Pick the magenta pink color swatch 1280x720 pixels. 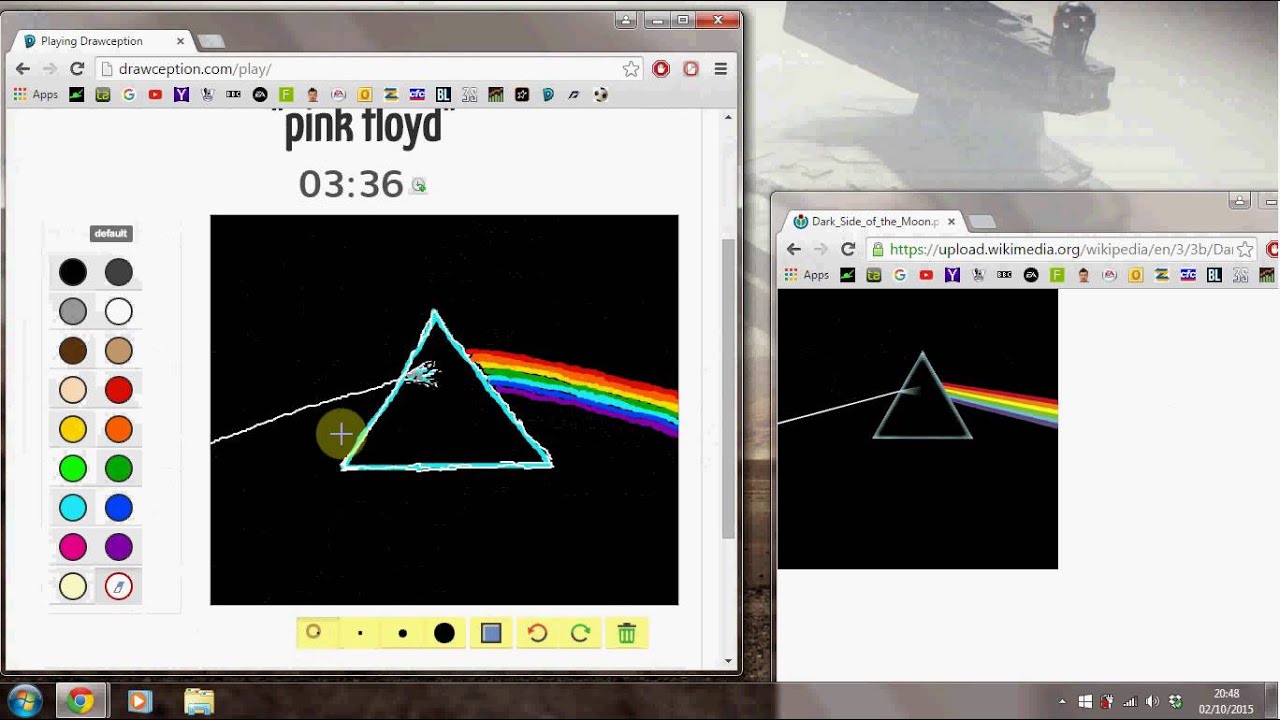(x=73, y=547)
